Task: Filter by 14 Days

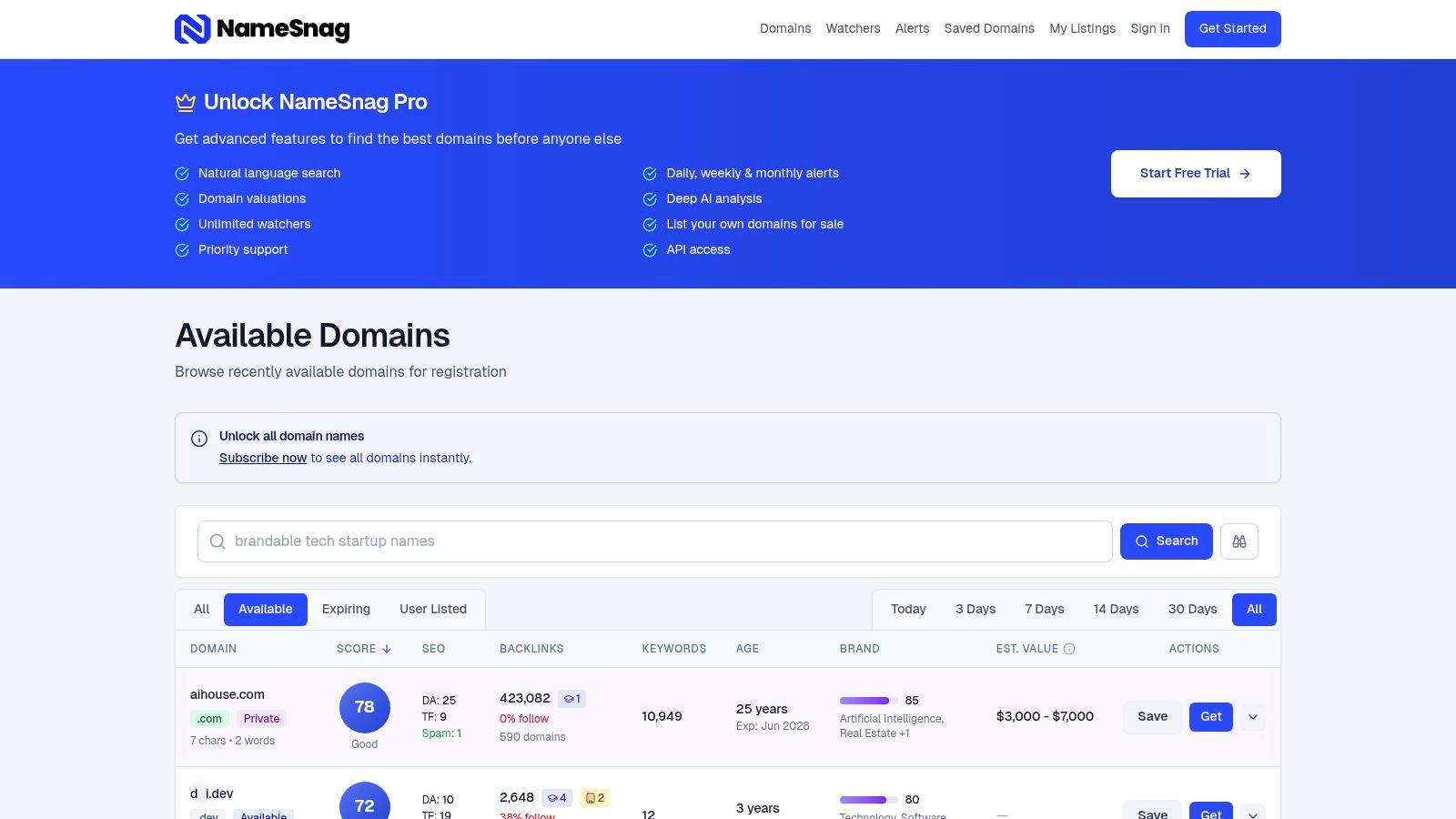Action: [1116, 610]
